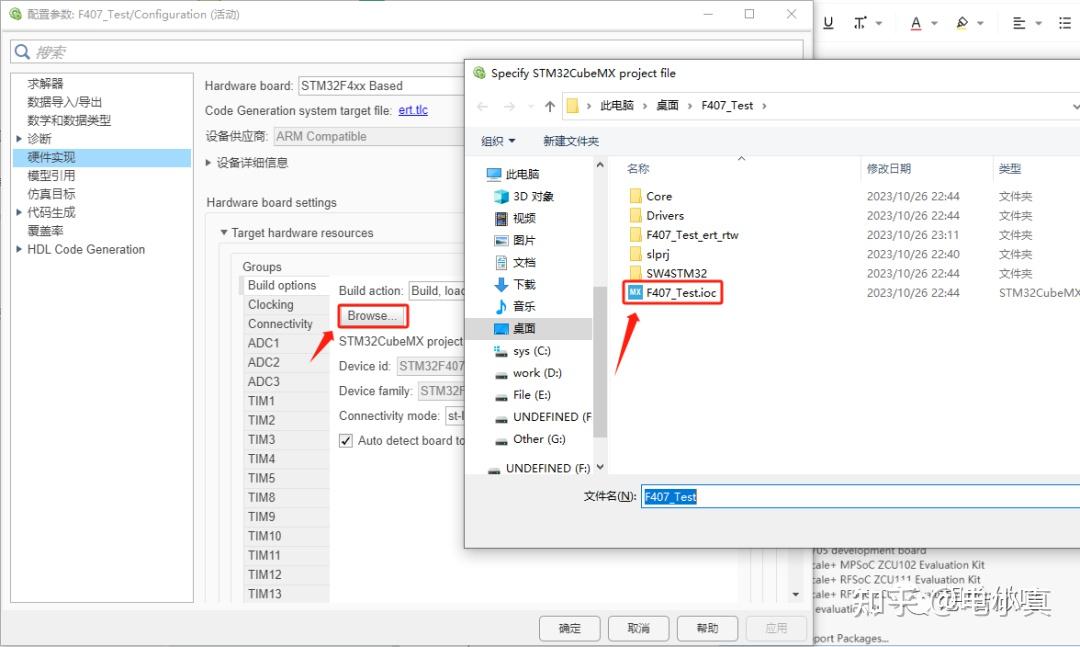Click the Browse... button for STM32CubeMX project
The image size is (1080, 647).
click(x=371, y=315)
